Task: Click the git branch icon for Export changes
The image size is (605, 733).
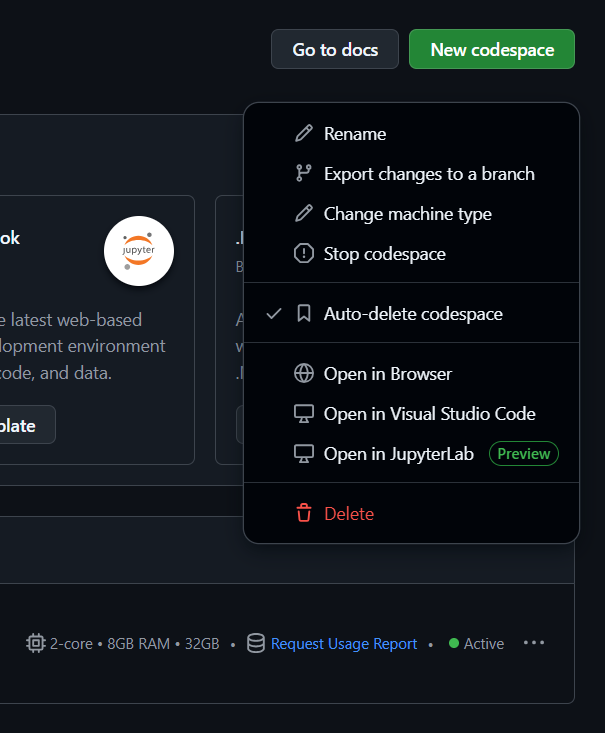Action: click(x=304, y=173)
